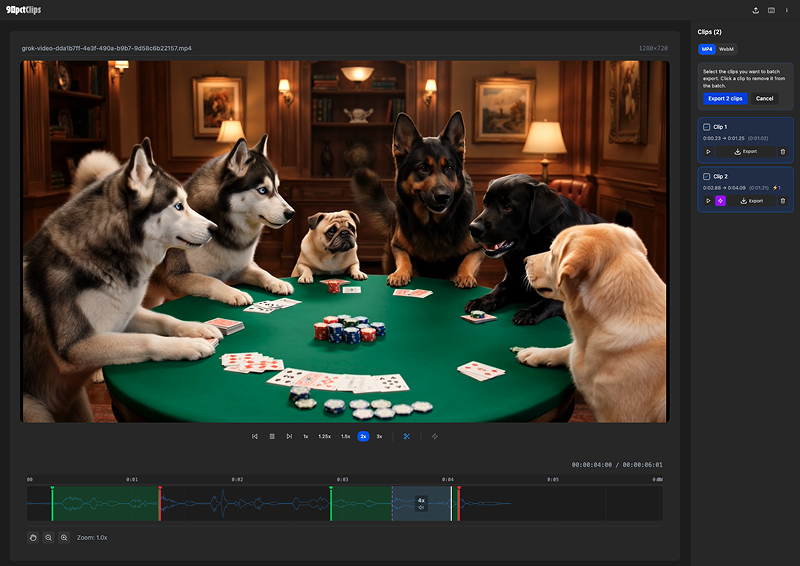Click the 0:05 timeline ruler mark
This screenshot has width=800, height=566.
(x=553, y=480)
